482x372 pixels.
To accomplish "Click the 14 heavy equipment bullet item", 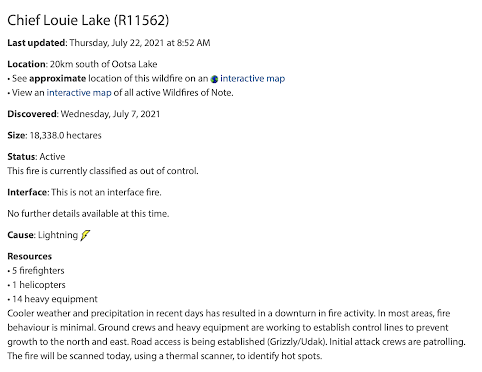I will click(x=52, y=299).
